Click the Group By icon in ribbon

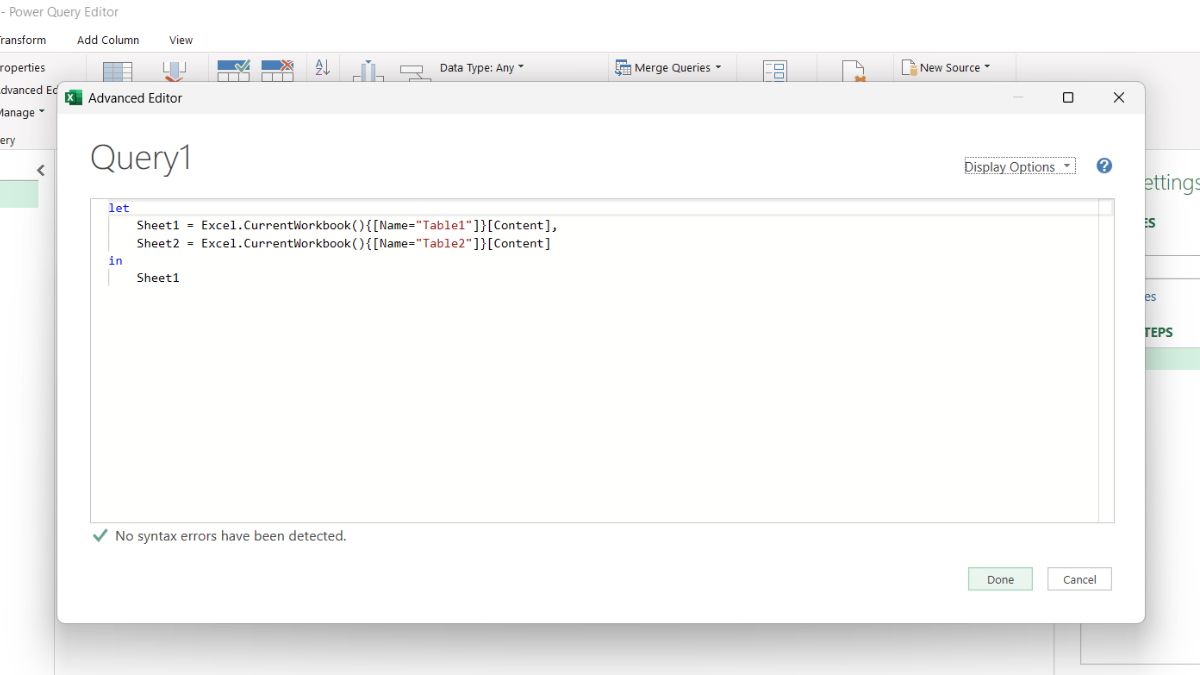[413, 73]
